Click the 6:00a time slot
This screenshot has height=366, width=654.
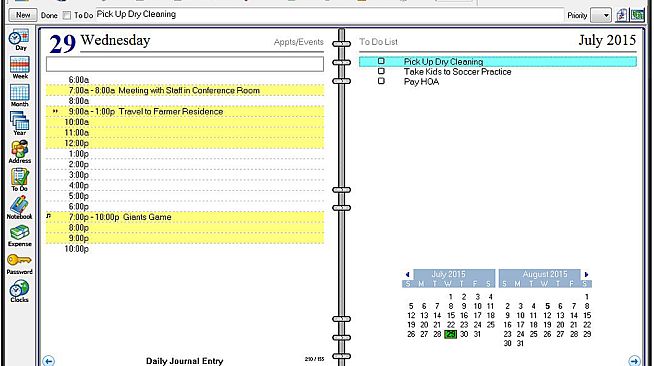pyautogui.click(x=185, y=80)
